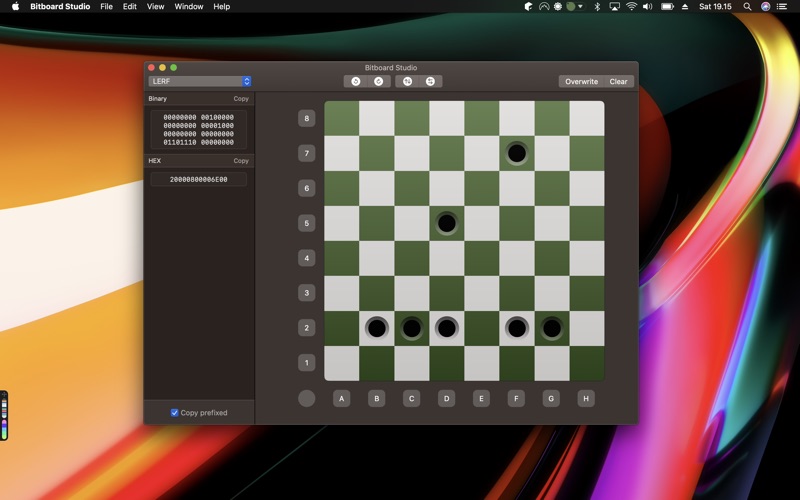The height and width of the screenshot is (500, 800).
Task: Toggle the Copy prefixed checkbox
Action: 174,413
